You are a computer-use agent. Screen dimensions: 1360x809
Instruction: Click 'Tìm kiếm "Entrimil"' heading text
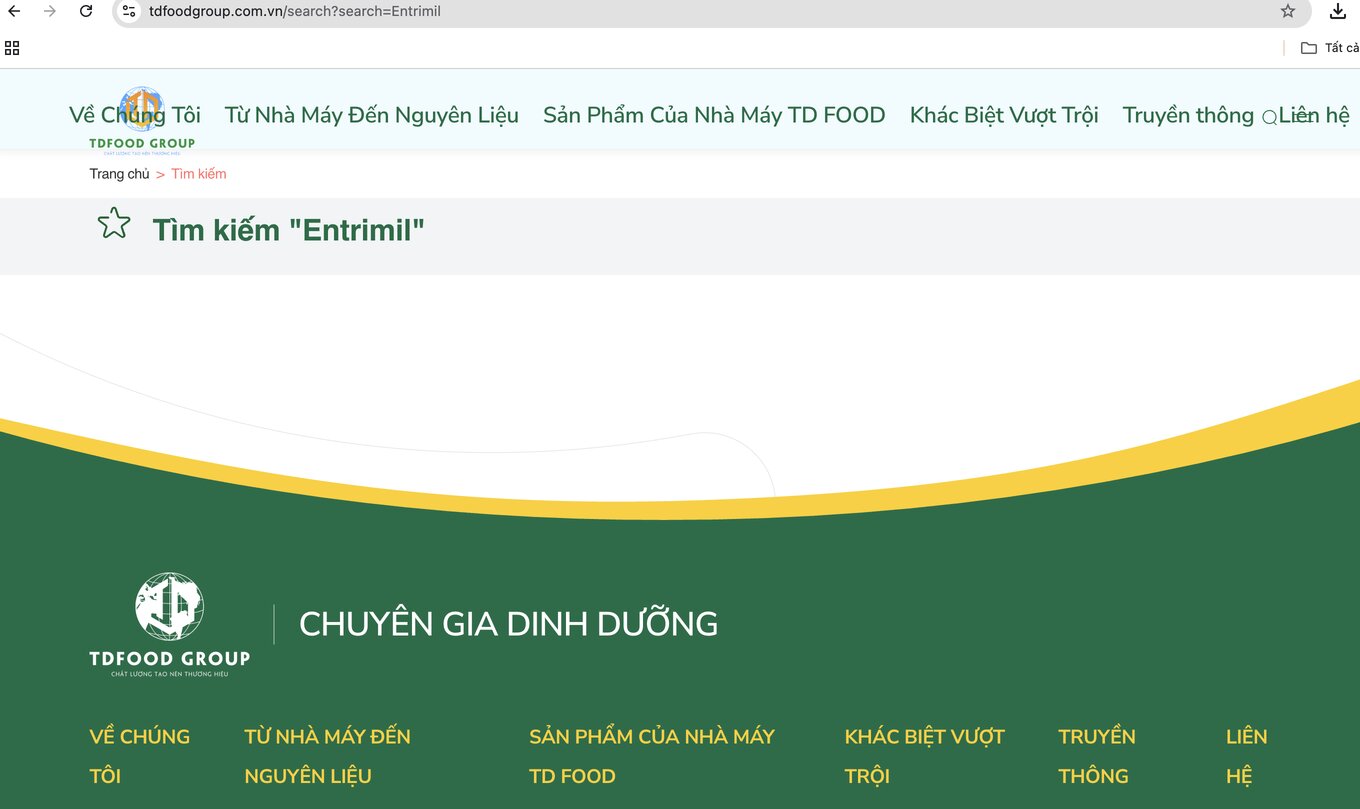tap(289, 230)
